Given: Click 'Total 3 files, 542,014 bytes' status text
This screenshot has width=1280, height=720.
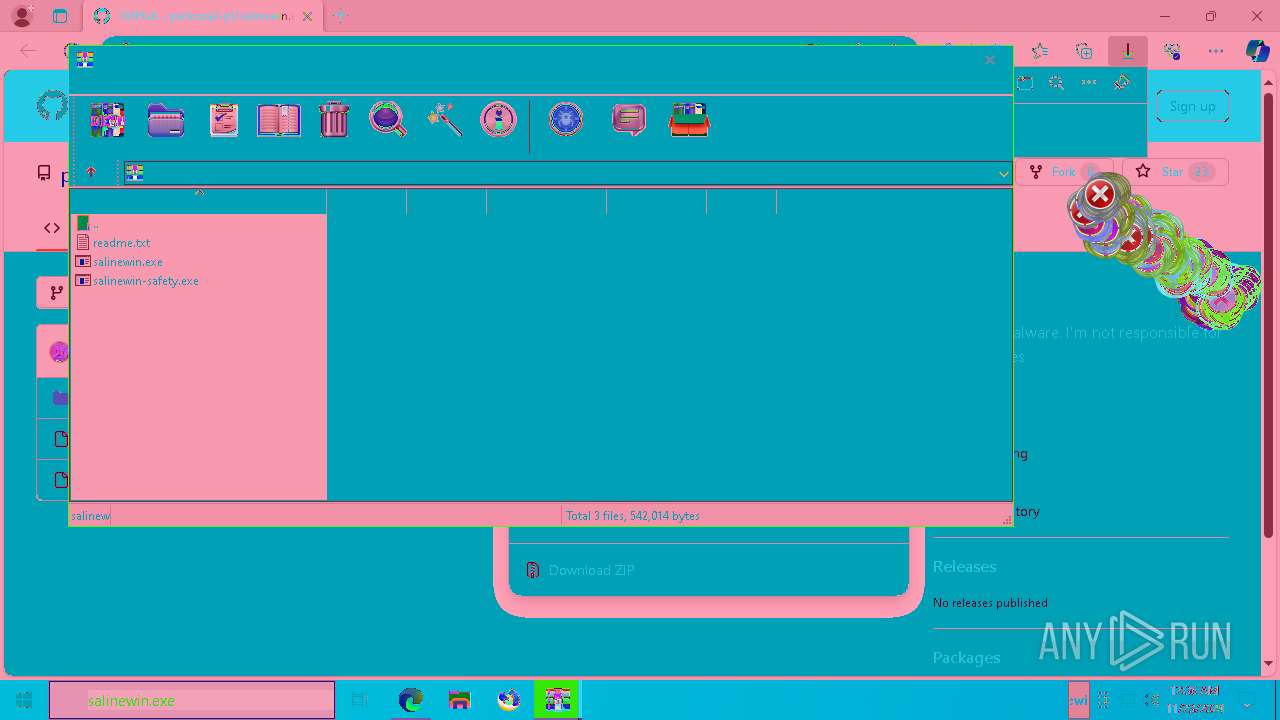Looking at the screenshot, I should [633, 516].
